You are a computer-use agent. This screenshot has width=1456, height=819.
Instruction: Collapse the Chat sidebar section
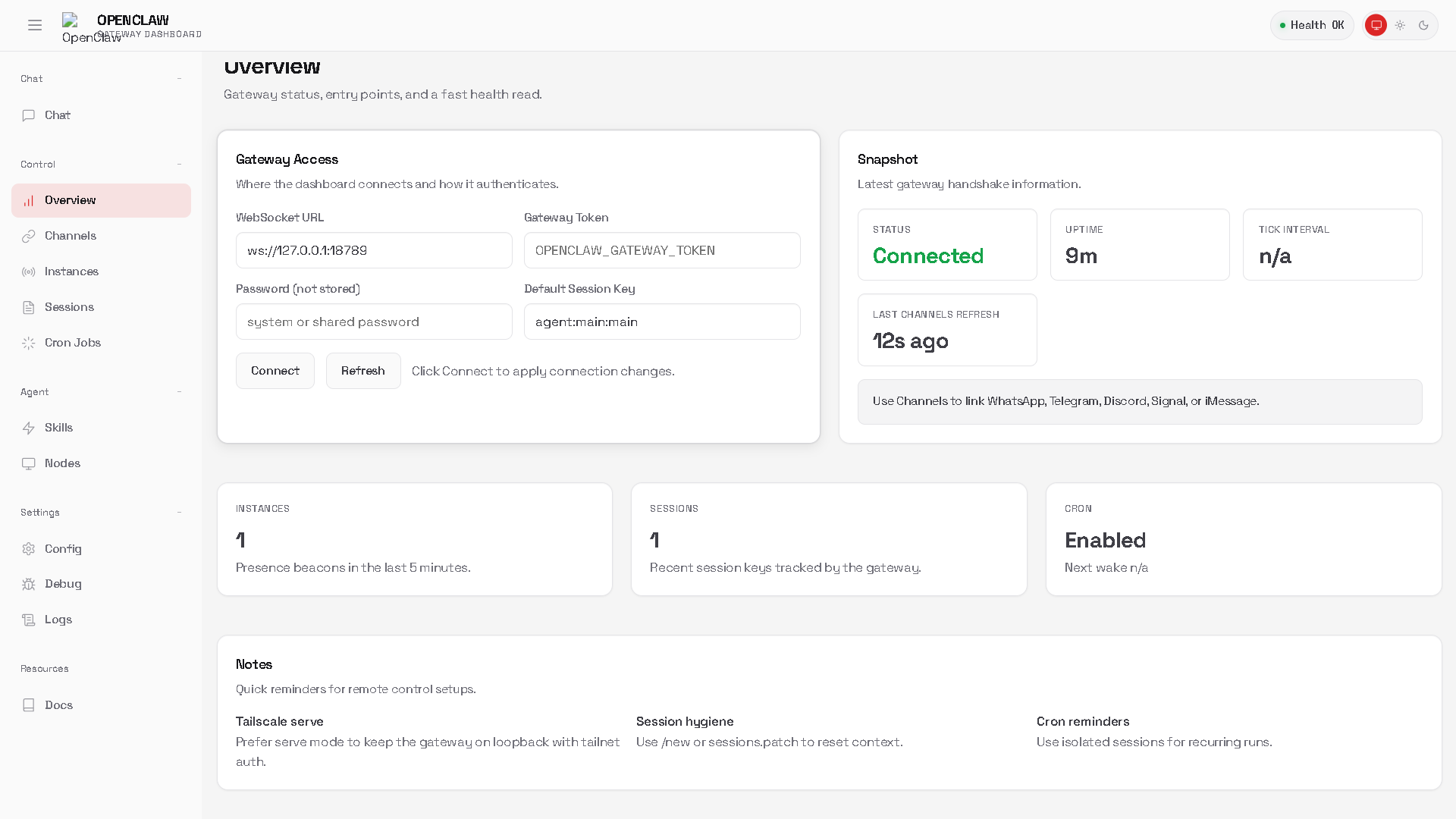click(x=179, y=79)
